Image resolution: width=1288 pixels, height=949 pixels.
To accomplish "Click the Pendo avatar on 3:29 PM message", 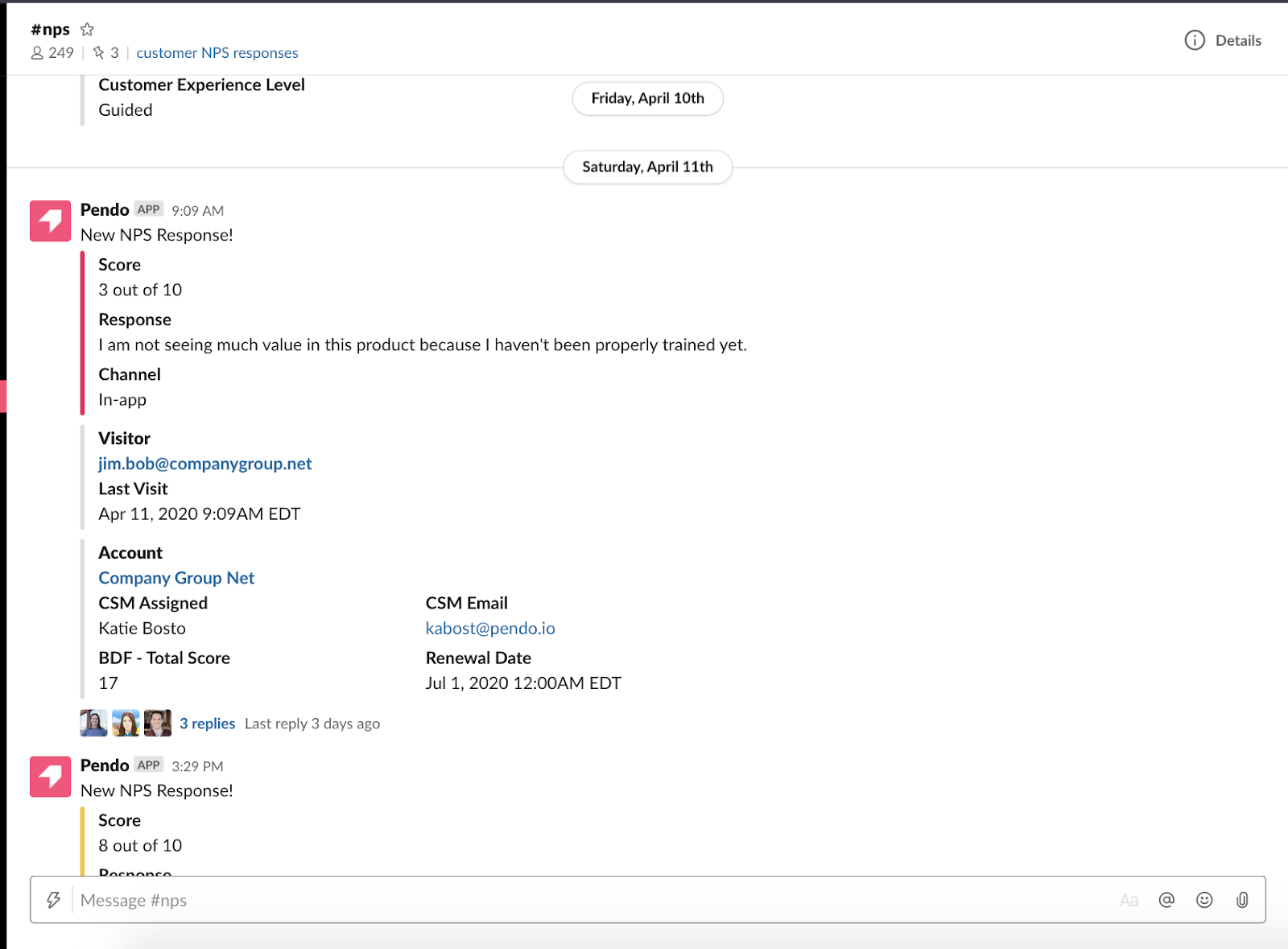I will pos(50,776).
